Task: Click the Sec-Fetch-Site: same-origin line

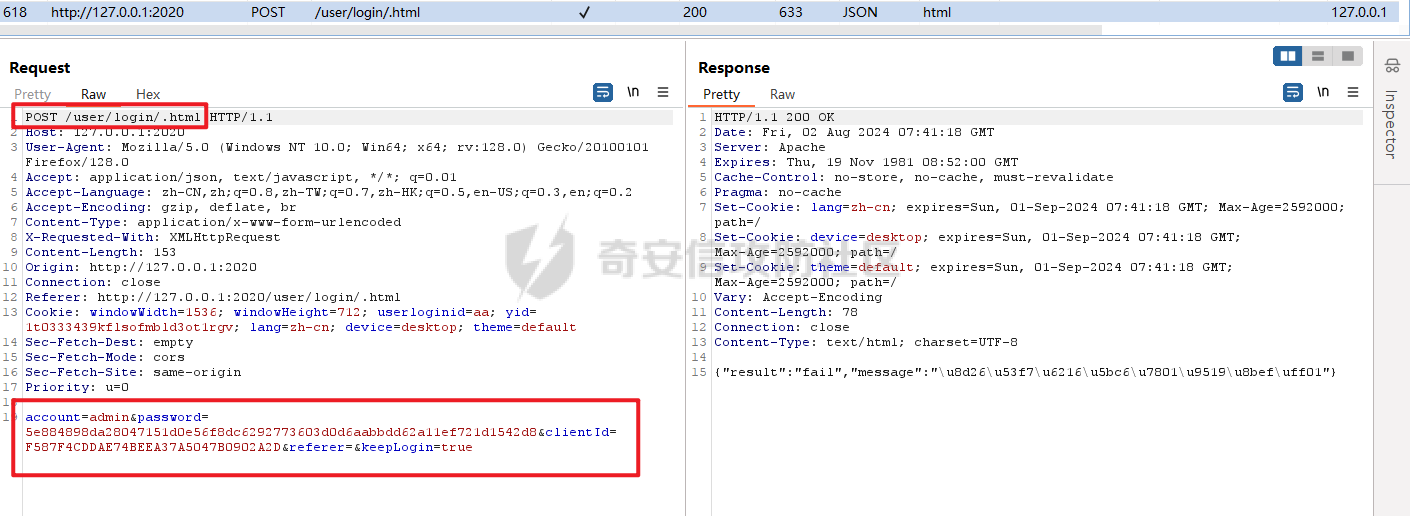Action: [133, 372]
